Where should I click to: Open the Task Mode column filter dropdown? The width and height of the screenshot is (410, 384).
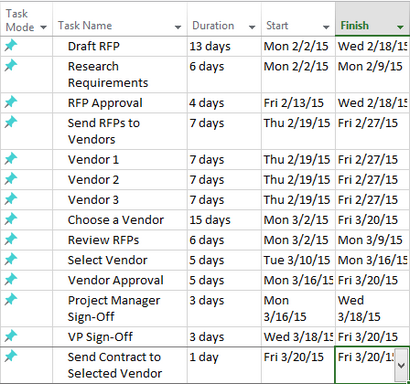click(x=43, y=27)
